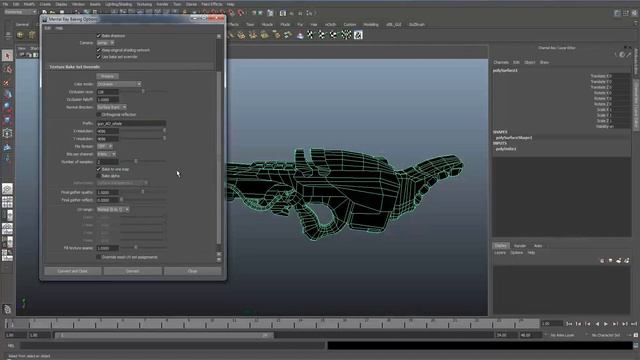Adjust the Final gather quality slider
This screenshot has width=640, height=360.
(x=142, y=192)
